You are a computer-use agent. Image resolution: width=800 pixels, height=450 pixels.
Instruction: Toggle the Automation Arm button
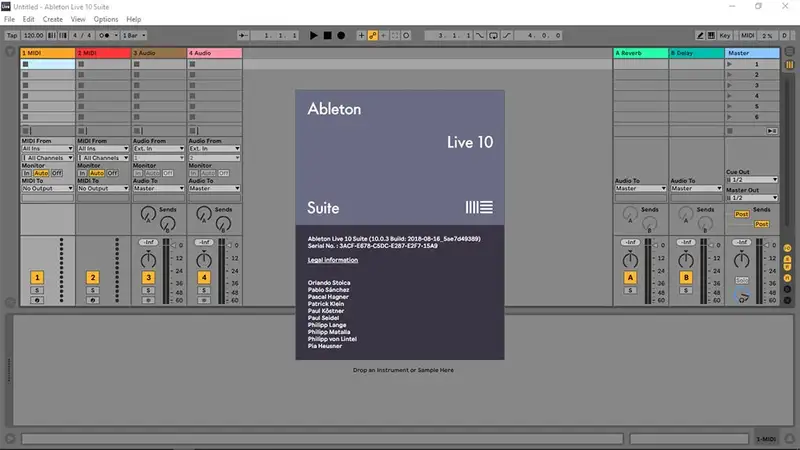tap(372, 35)
